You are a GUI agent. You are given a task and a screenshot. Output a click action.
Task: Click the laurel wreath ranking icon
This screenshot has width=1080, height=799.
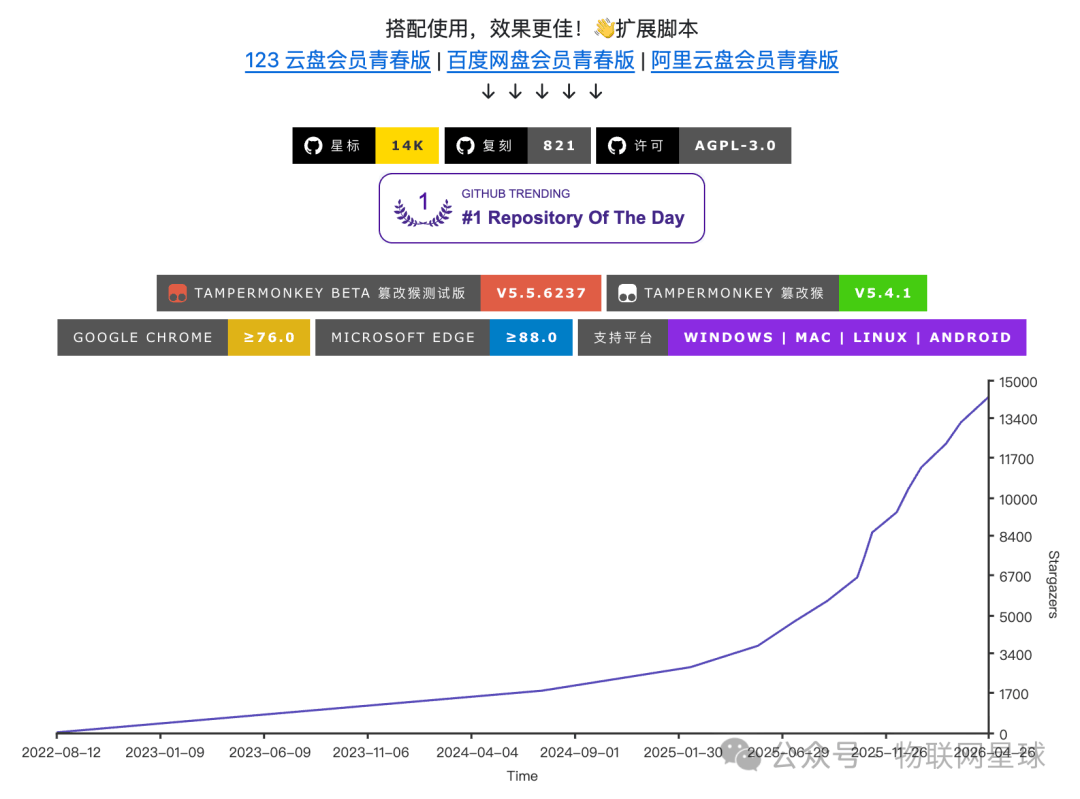coord(423,209)
